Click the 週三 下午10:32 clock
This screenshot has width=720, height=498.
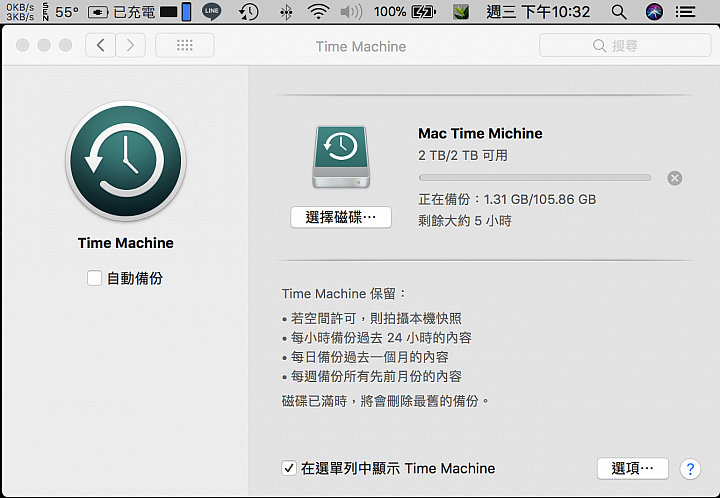[x=538, y=11]
